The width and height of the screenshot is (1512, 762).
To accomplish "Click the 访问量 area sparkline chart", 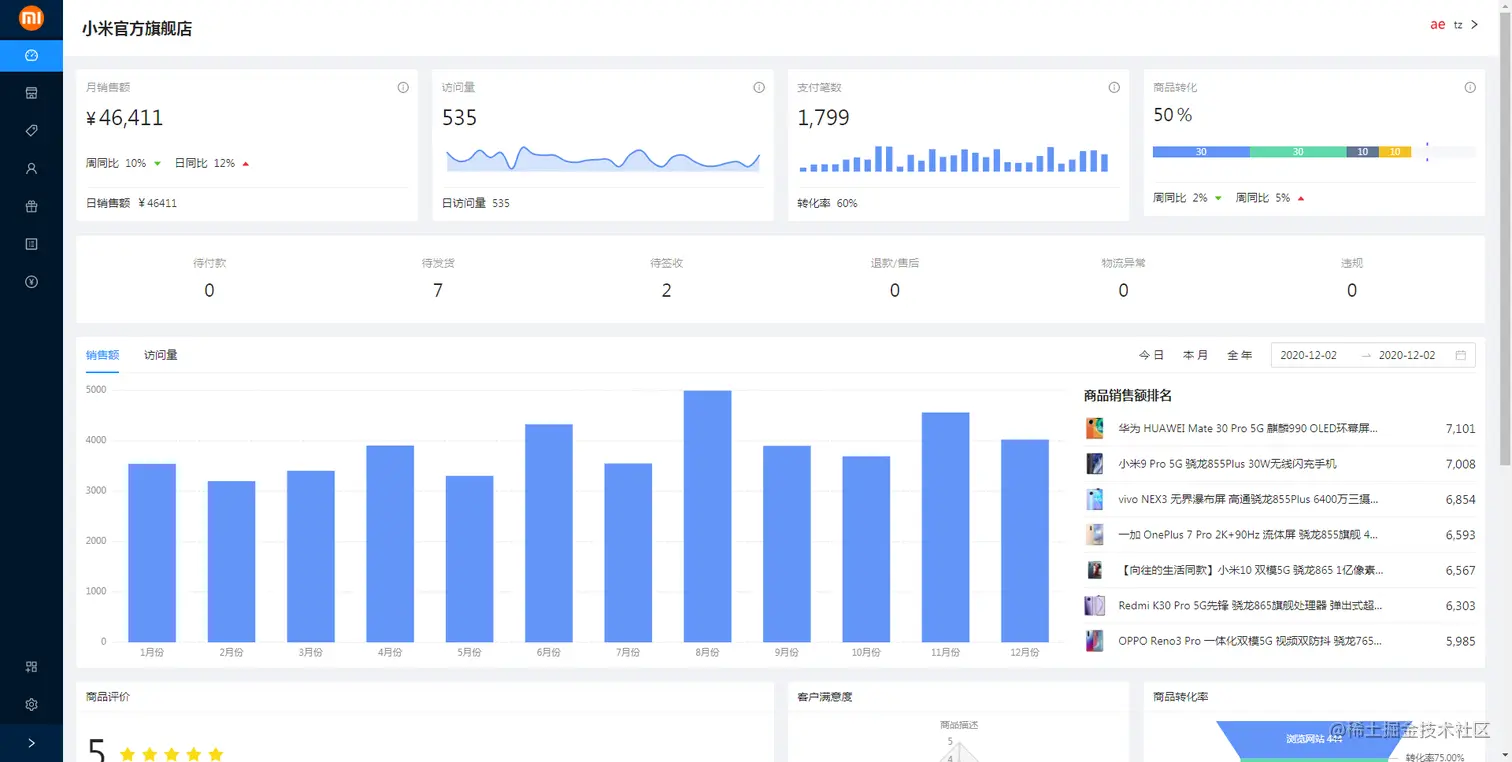I will point(603,159).
